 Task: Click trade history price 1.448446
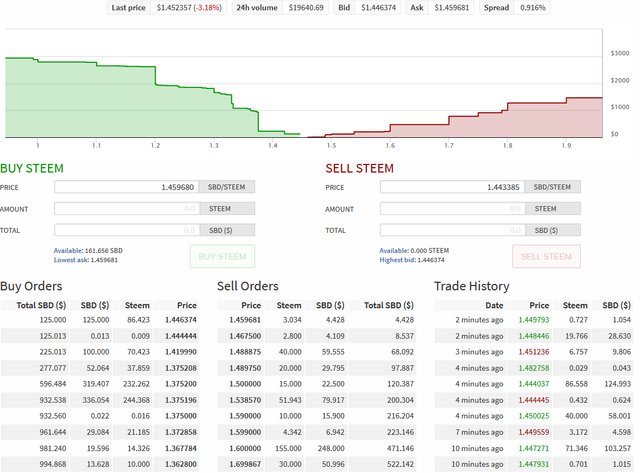(533, 336)
